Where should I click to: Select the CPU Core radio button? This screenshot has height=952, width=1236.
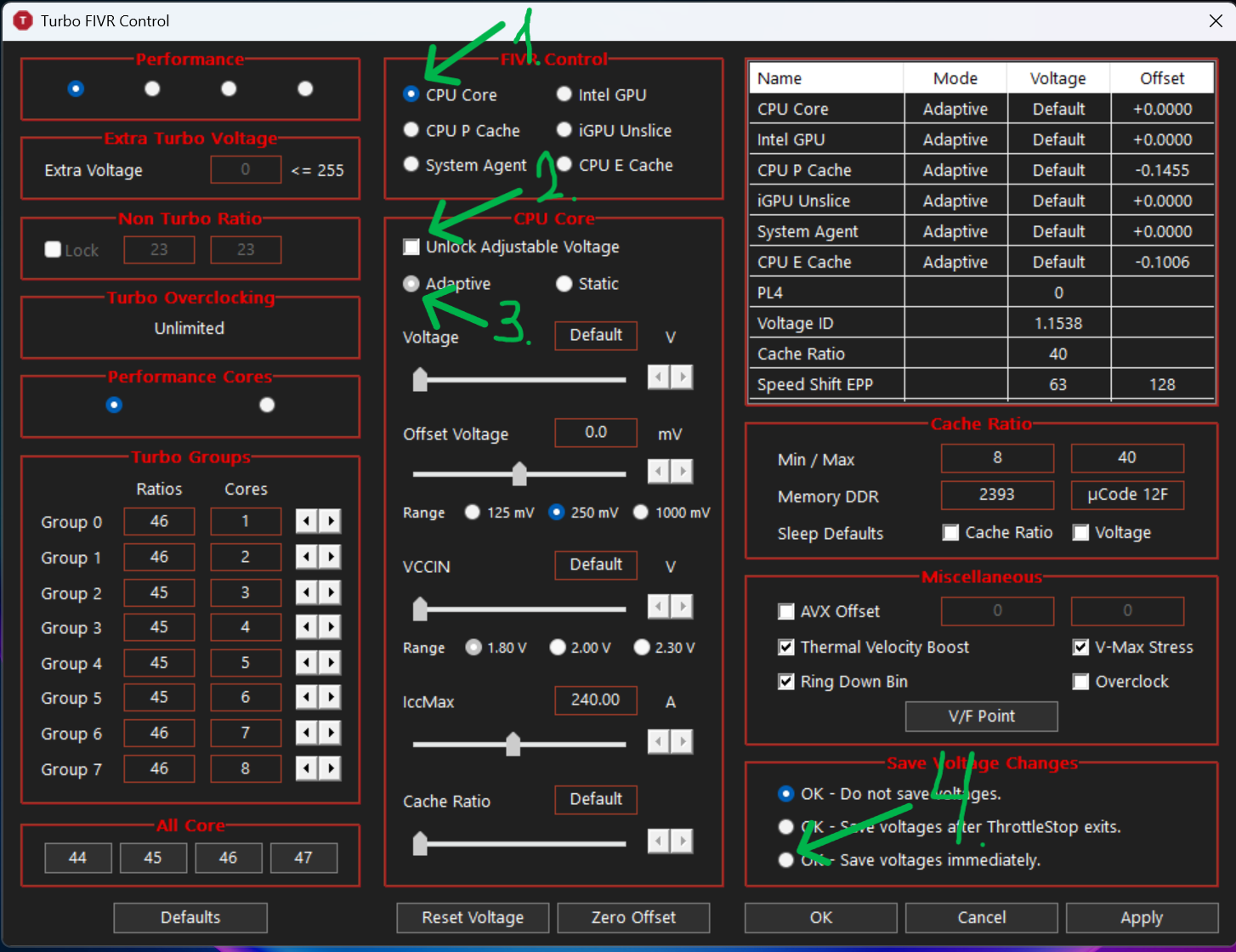click(x=411, y=94)
